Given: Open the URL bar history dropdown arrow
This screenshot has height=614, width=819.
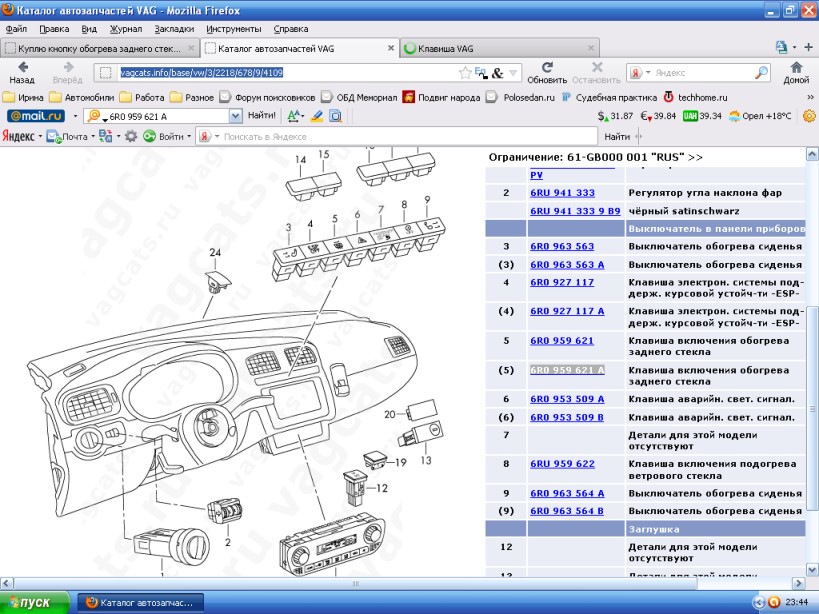Looking at the screenshot, I should tap(513, 73).
